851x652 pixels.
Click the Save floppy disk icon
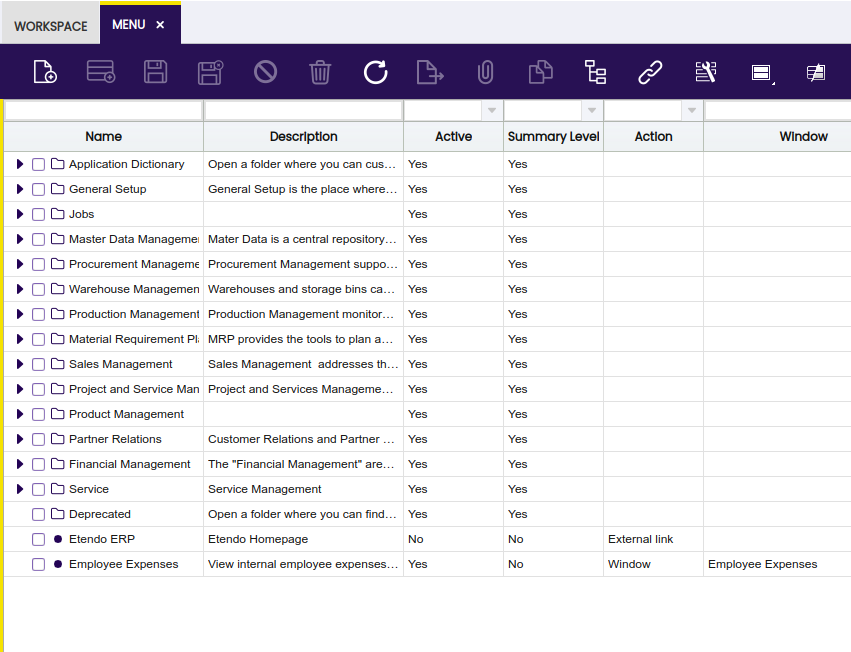coord(156,72)
